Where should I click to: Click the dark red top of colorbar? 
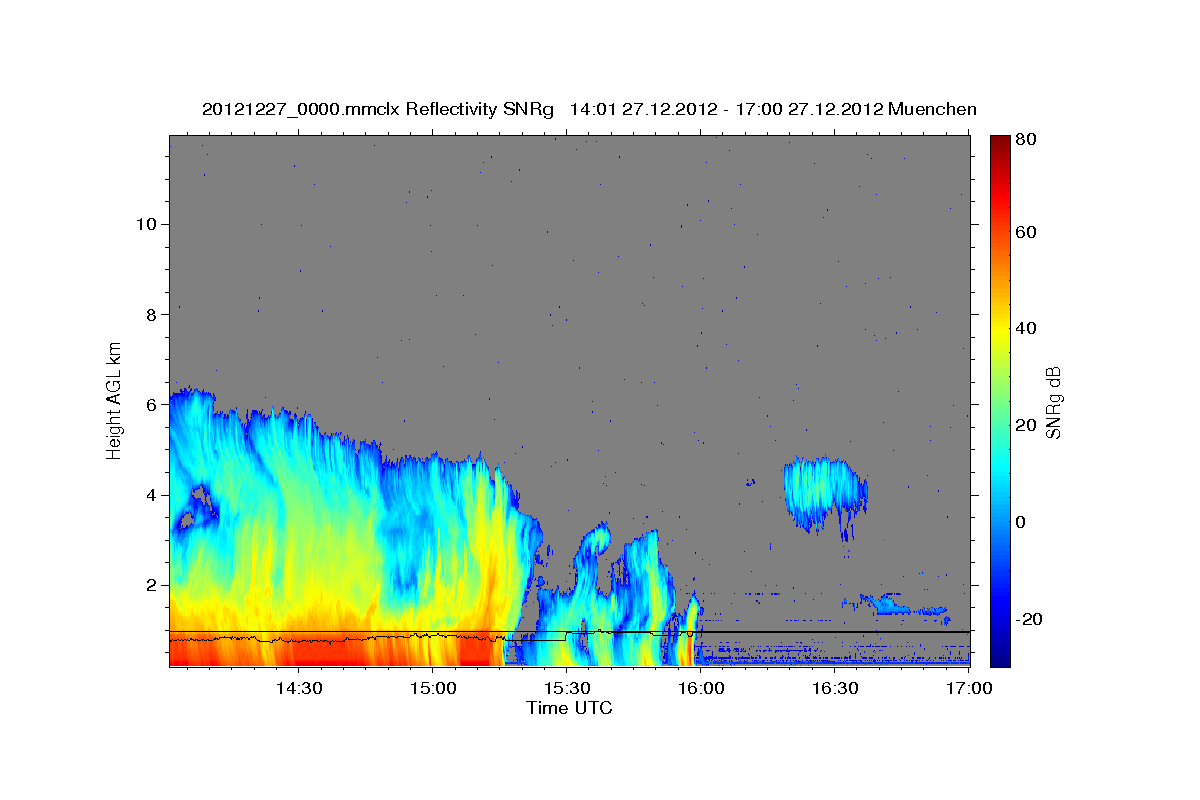pos(1000,143)
